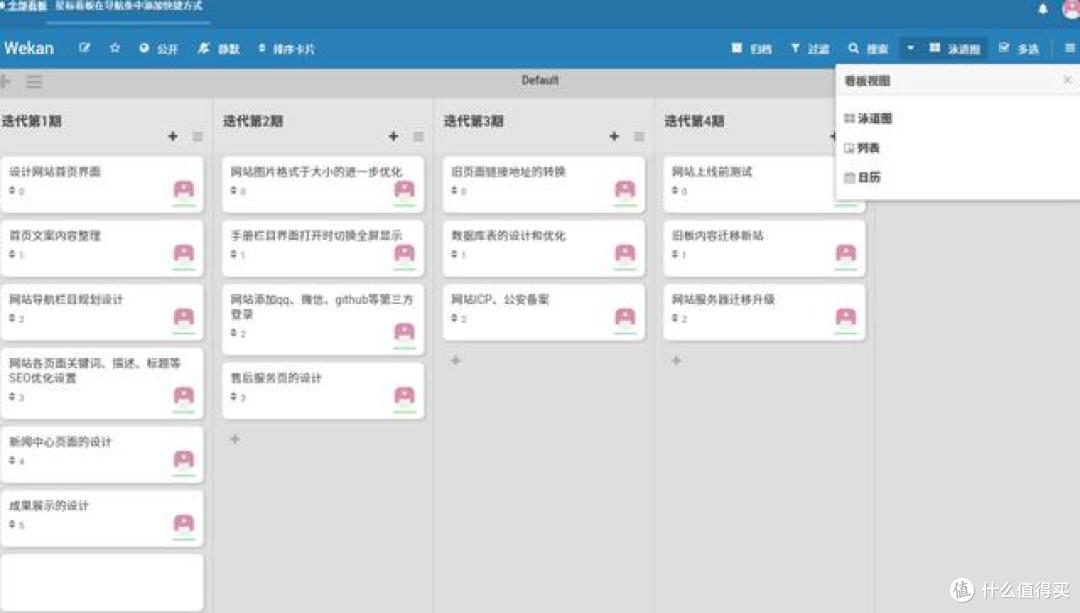Click the 泳道图 board view button
This screenshot has height=613, width=1080.
(955, 48)
